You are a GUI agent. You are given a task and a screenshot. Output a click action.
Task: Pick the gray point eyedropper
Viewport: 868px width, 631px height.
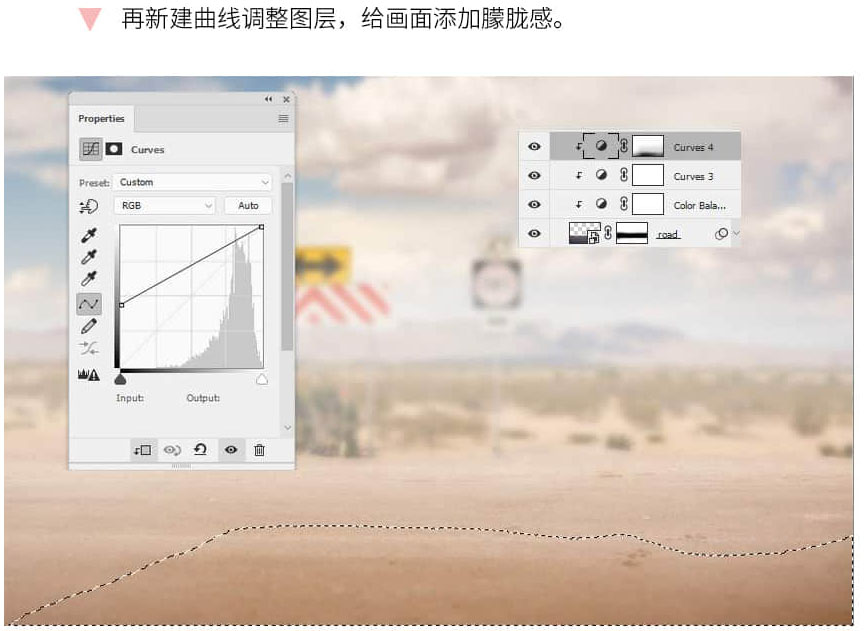pyautogui.click(x=89, y=257)
